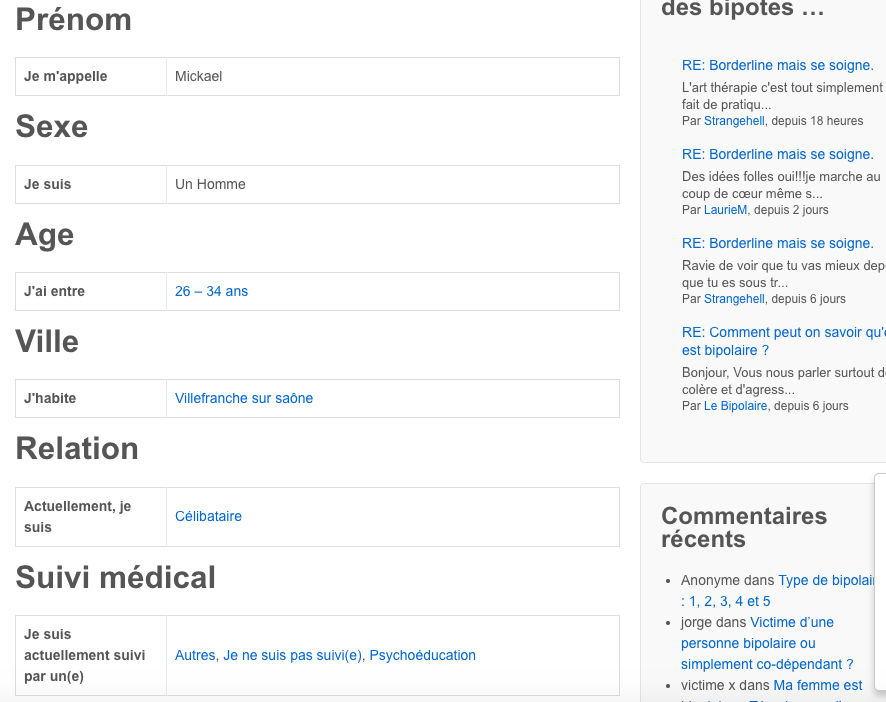Visit Strangehell profile from 6 jours post
The width and height of the screenshot is (886, 702).
pos(734,298)
